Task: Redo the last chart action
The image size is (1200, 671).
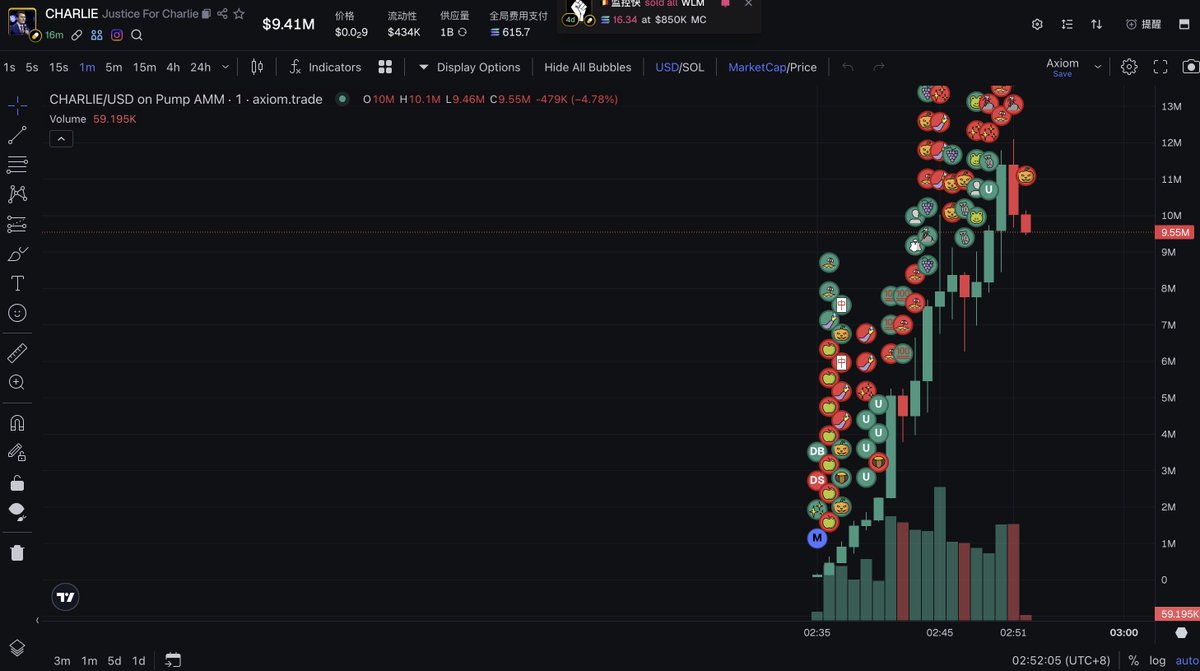Action: [x=879, y=67]
